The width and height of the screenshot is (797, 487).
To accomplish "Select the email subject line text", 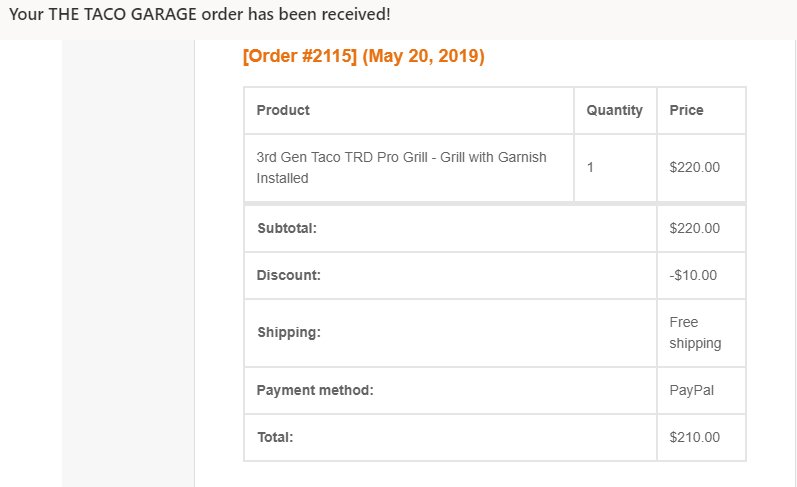I will 200,14.
